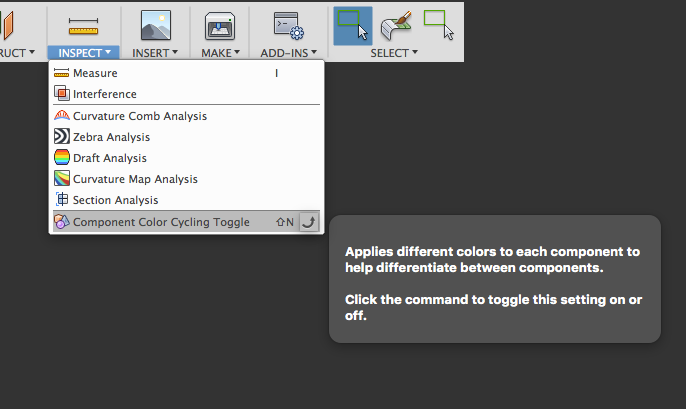686x409 pixels.
Task: Select the green rectangle selection tool icon
Action: [438, 25]
